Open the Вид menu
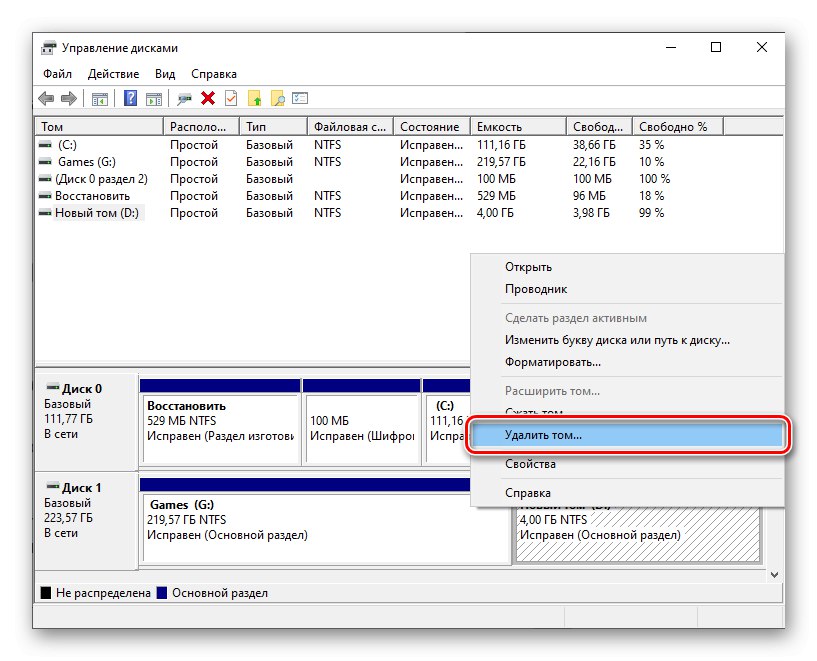This screenshot has height=661, width=817. (165, 74)
